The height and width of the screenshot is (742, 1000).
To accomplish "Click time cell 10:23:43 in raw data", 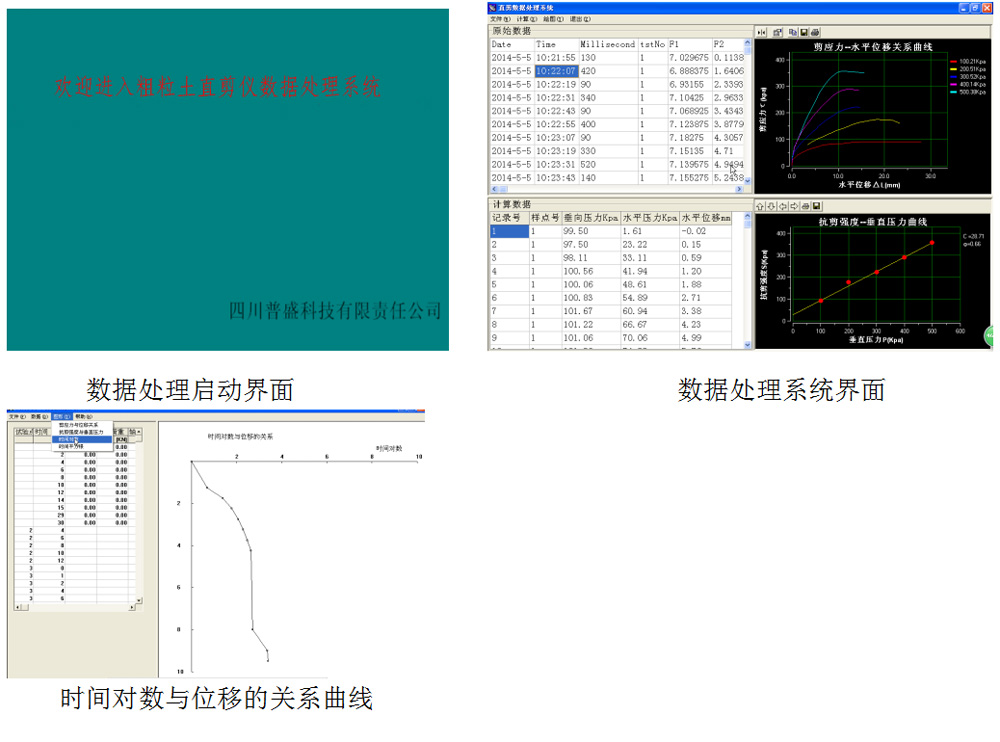I will (x=556, y=178).
